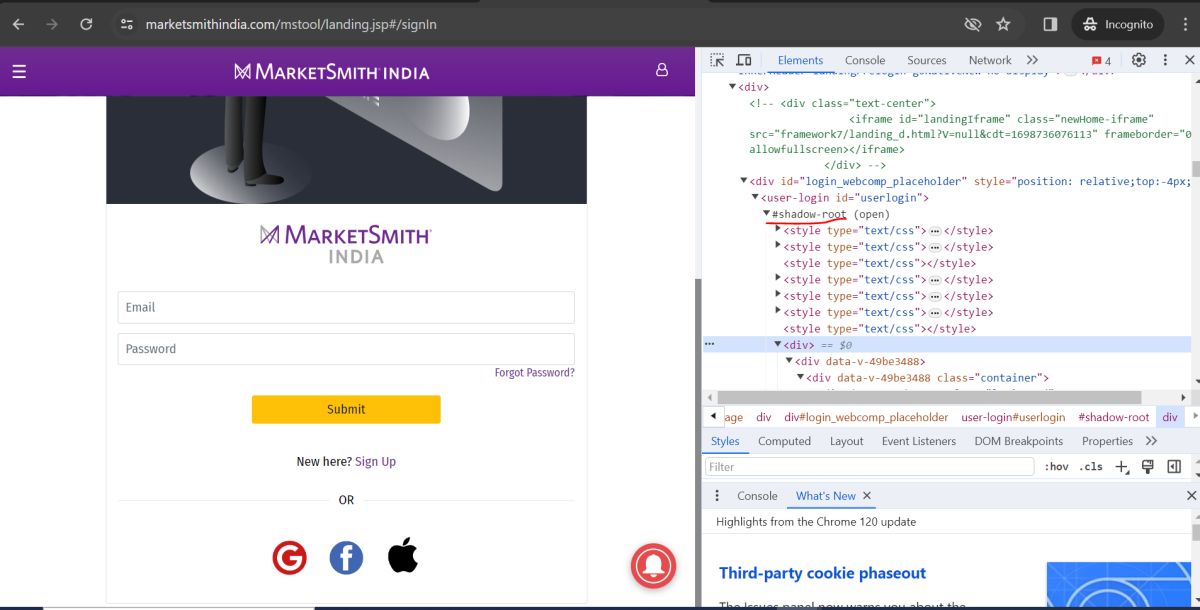Click the Forgot Password? link
This screenshot has height=610, width=1200.
click(535, 373)
